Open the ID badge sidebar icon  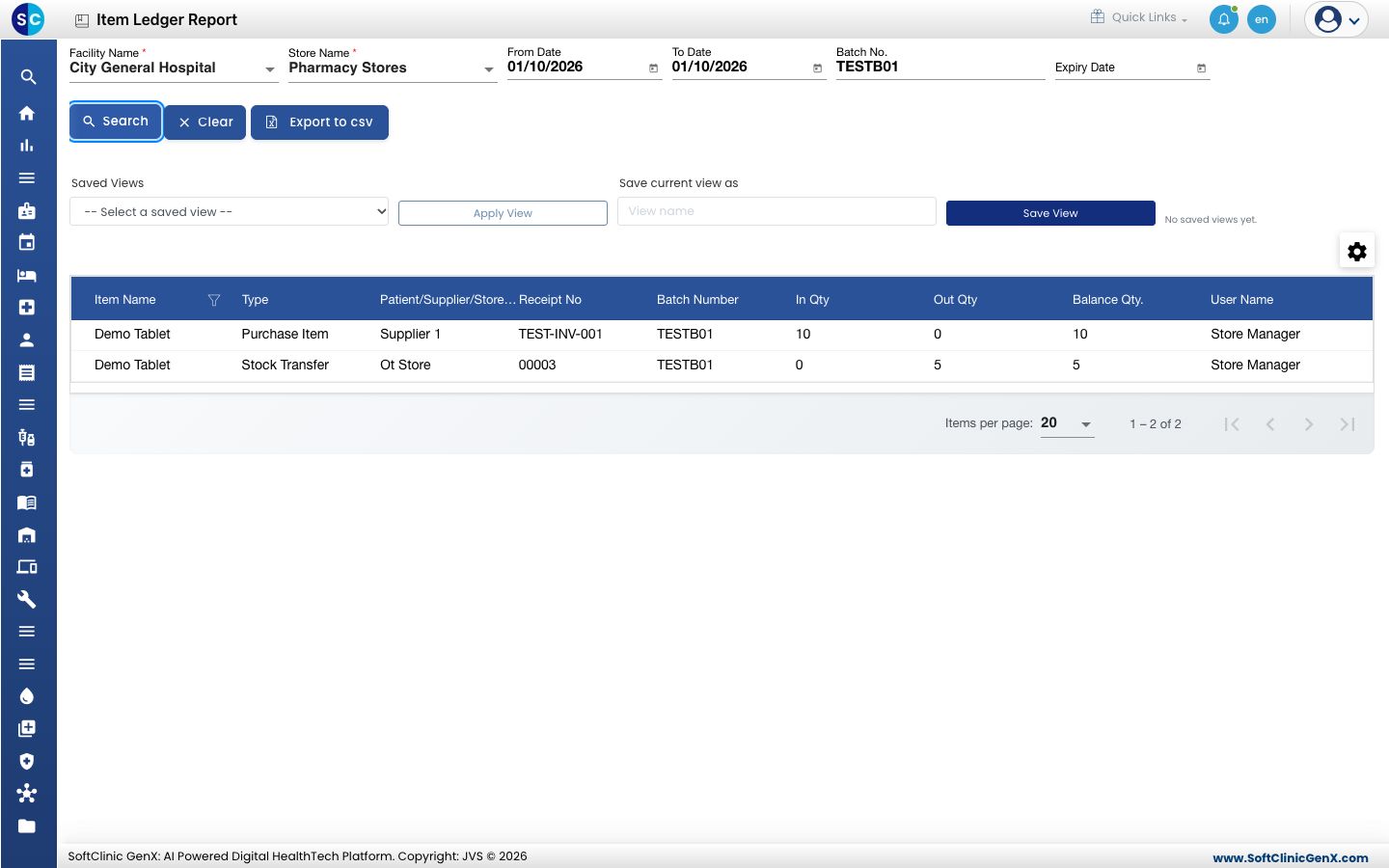pos(27,210)
